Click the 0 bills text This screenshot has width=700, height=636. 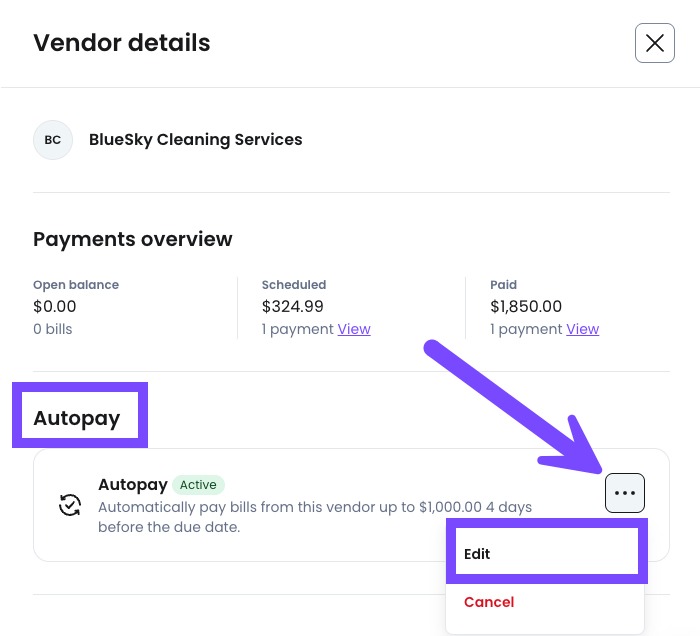pyautogui.click(x=53, y=329)
